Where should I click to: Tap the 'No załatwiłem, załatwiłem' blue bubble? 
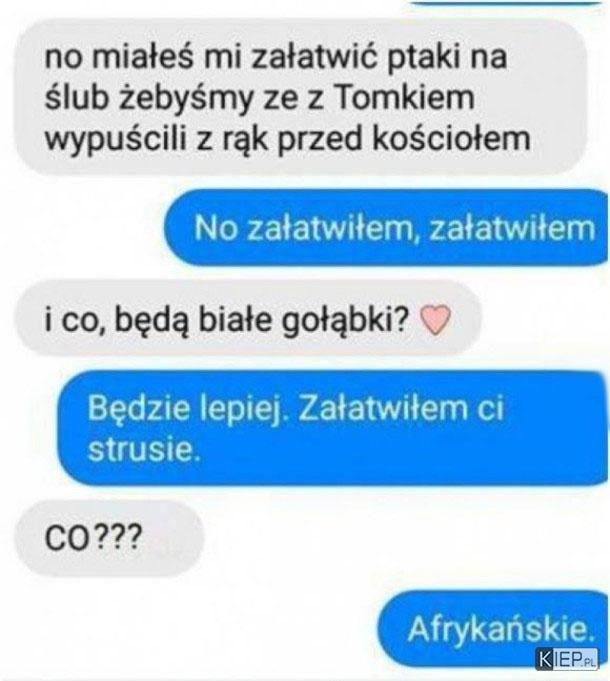click(387, 228)
